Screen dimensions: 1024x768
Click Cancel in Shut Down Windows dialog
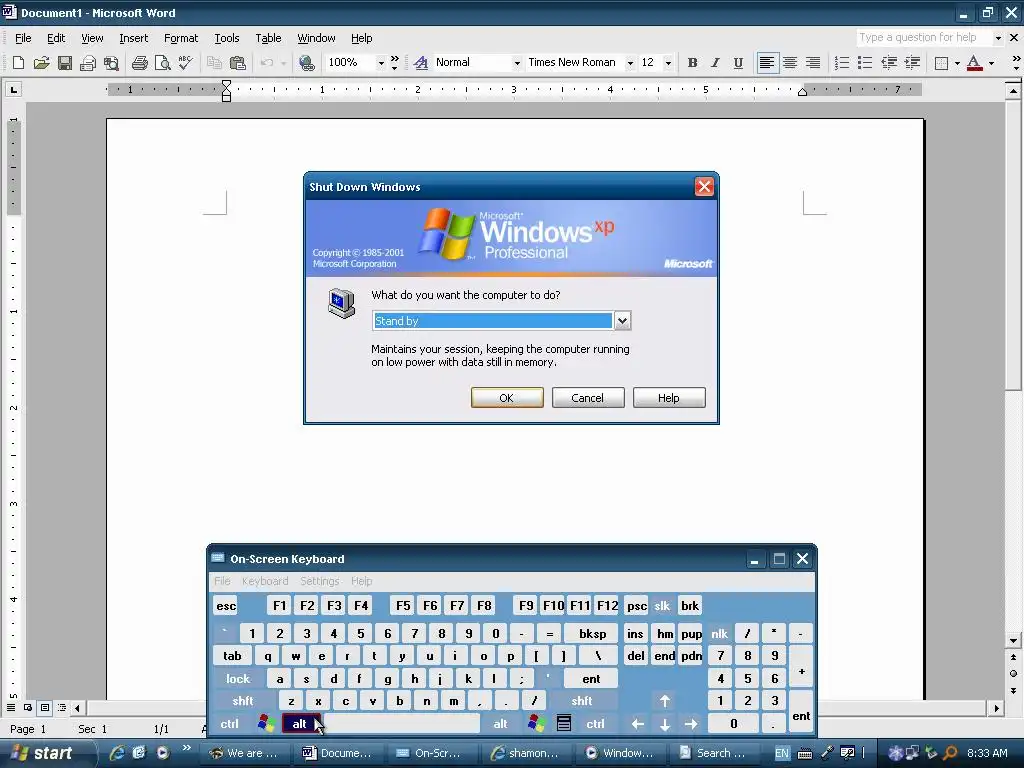588,398
